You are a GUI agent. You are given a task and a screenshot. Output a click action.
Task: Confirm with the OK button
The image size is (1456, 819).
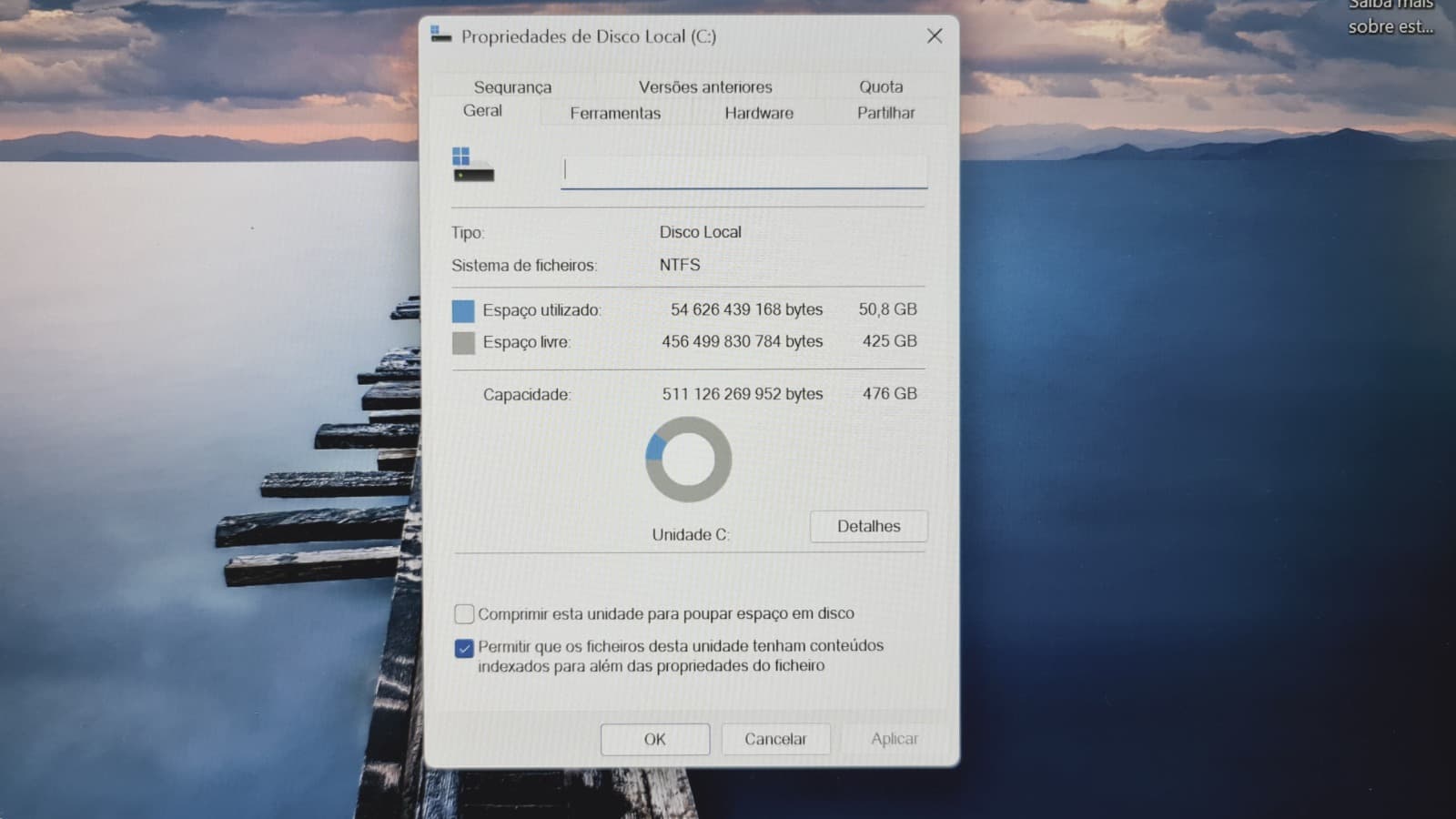point(655,739)
